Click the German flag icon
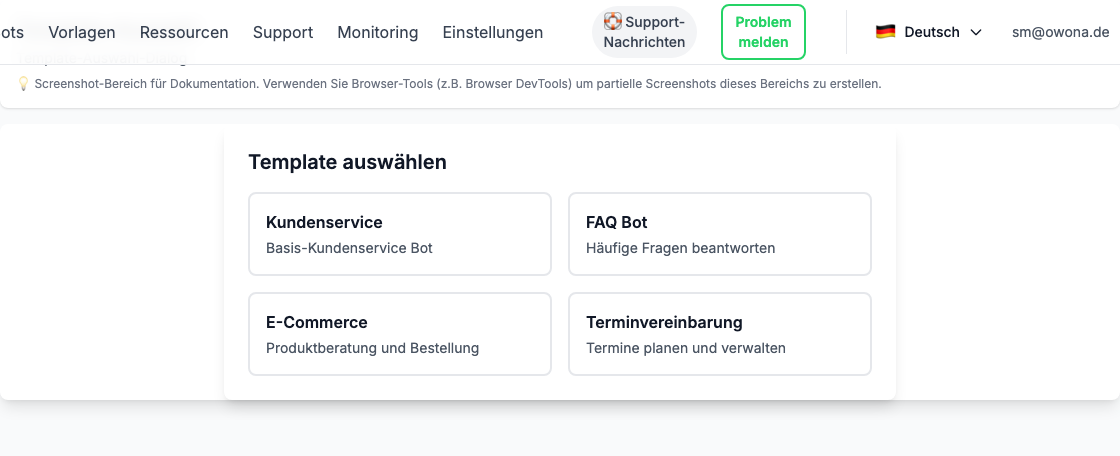 pyautogui.click(x=885, y=32)
